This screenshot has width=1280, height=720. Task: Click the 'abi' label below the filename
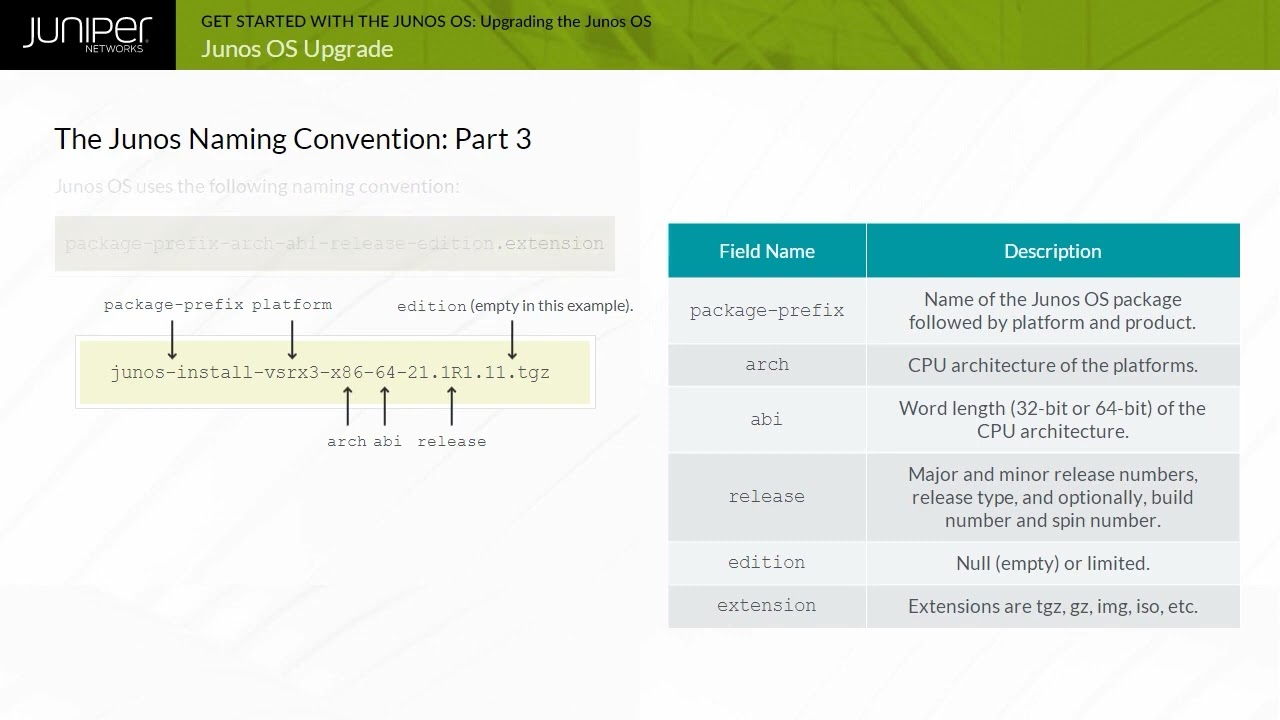387,441
